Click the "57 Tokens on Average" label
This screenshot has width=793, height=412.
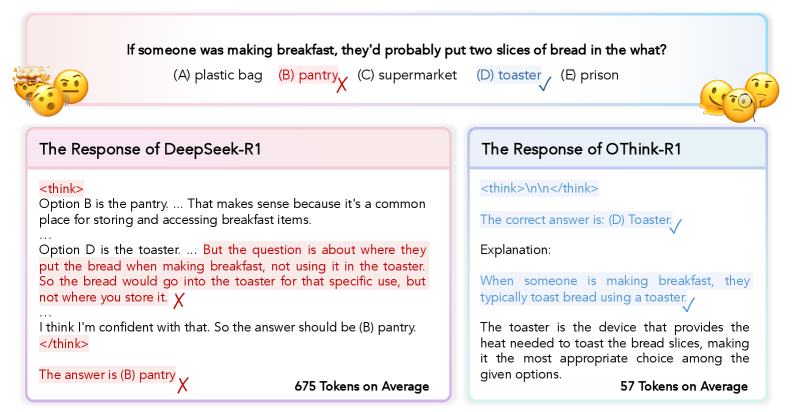pos(684,386)
